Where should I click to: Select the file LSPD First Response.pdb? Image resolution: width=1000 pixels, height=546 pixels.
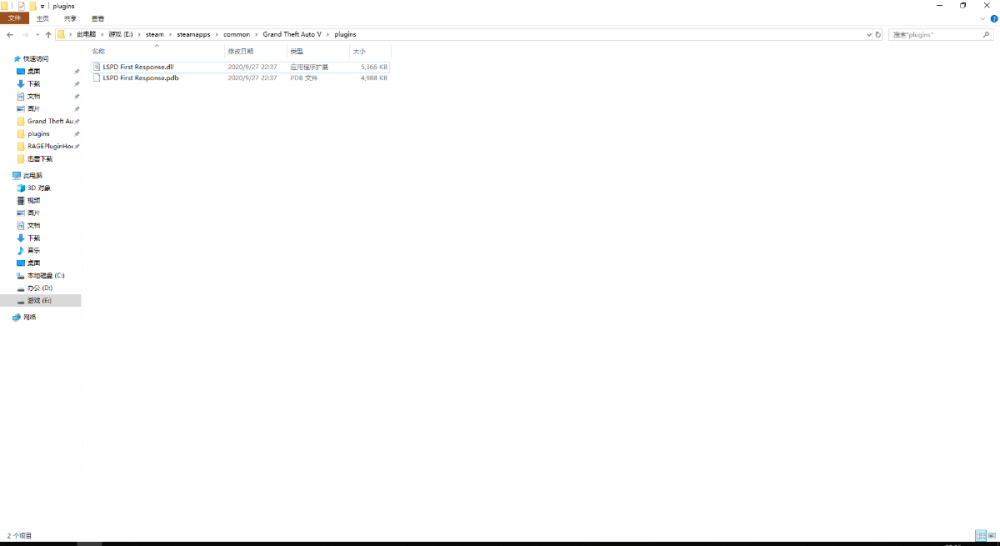pos(140,78)
